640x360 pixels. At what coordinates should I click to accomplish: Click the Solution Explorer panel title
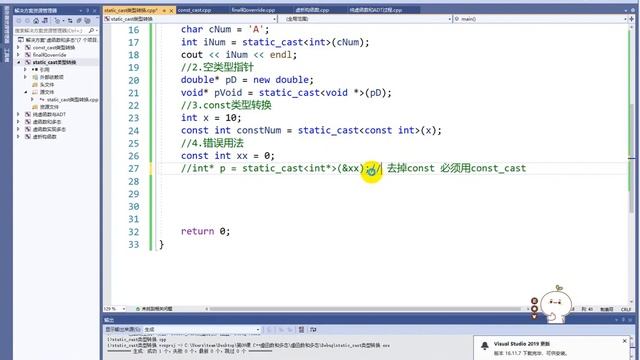click(36, 11)
